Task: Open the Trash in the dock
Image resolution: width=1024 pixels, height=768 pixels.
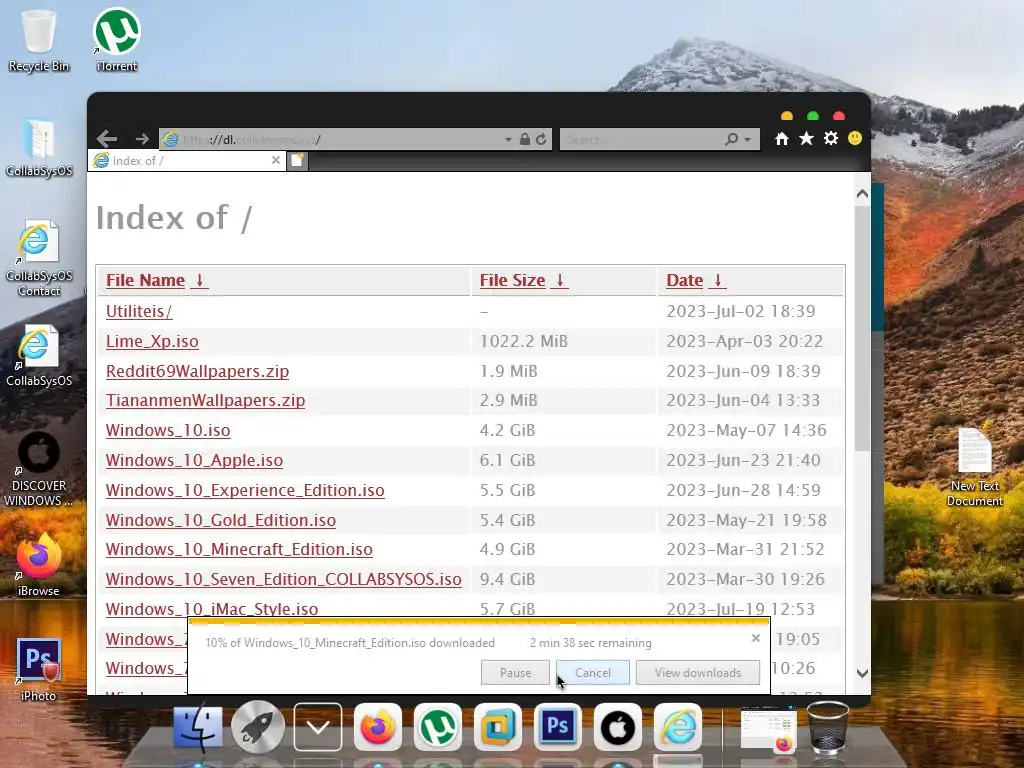Action: [x=828, y=728]
